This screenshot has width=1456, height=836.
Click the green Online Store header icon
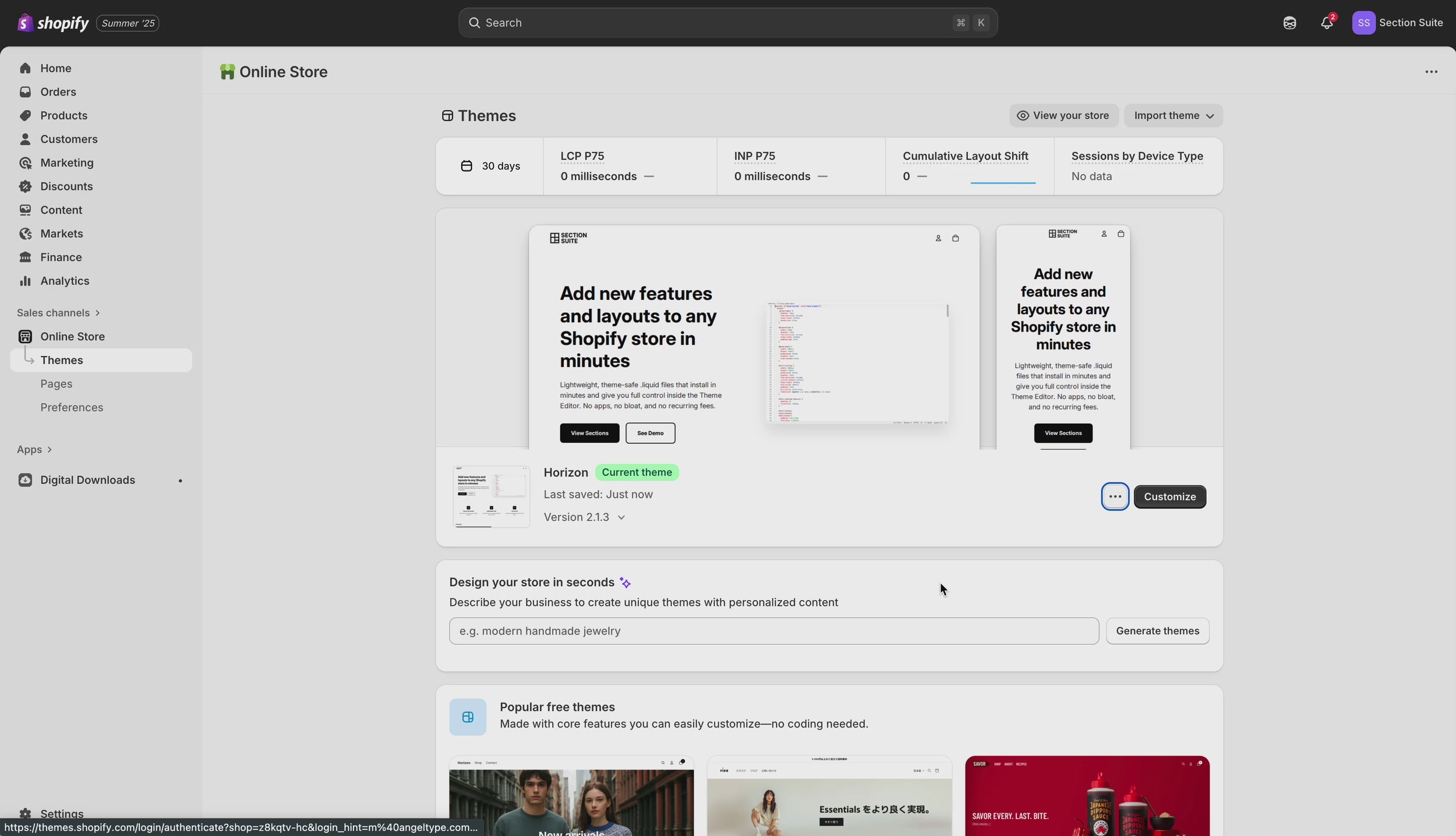pyautogui.click(x=227, y=72)
